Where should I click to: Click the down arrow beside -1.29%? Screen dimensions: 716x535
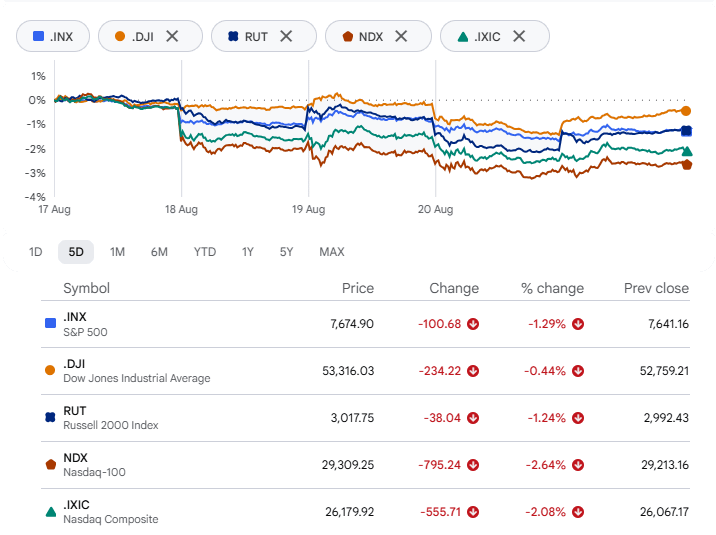click(x=578, y=324)
